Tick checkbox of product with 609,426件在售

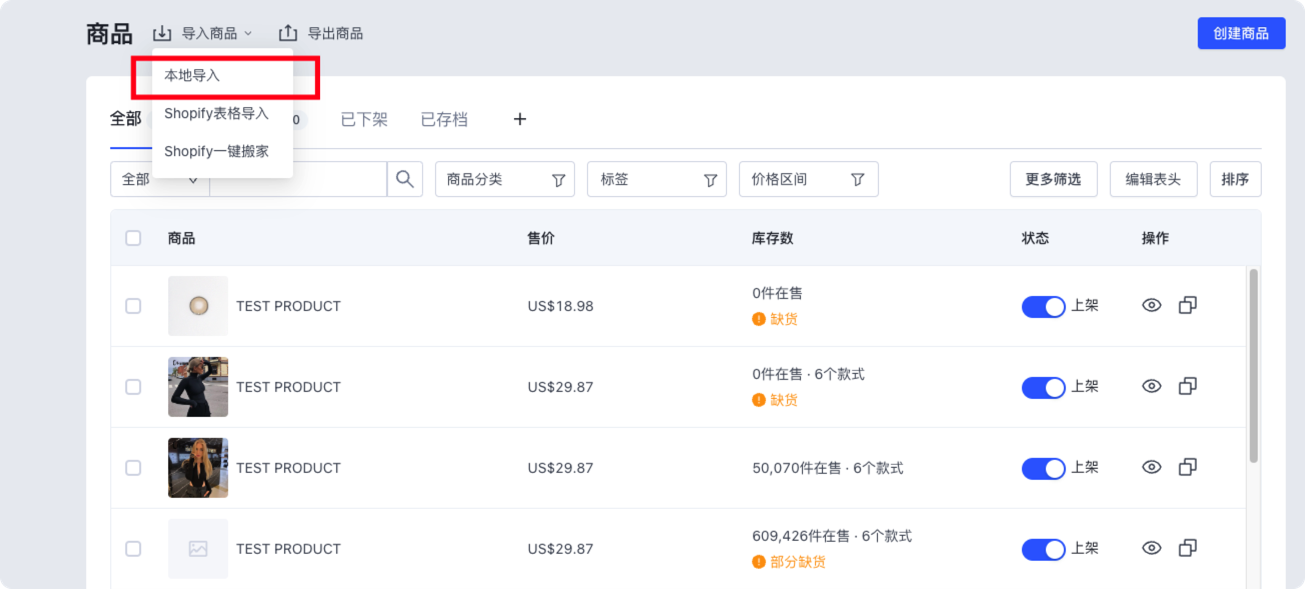(x=133, y=549)
